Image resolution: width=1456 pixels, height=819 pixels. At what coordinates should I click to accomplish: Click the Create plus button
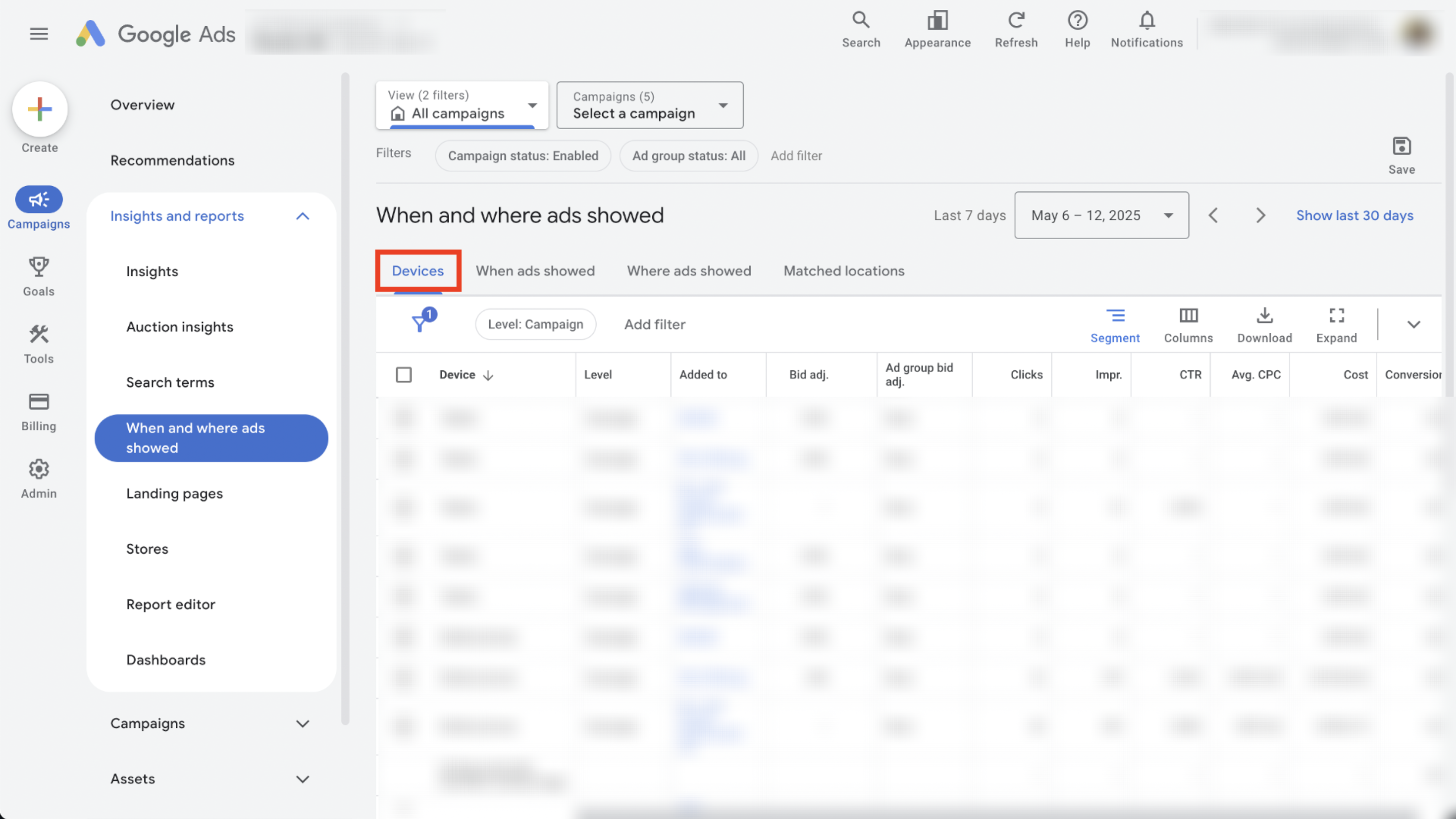point(40,109)
